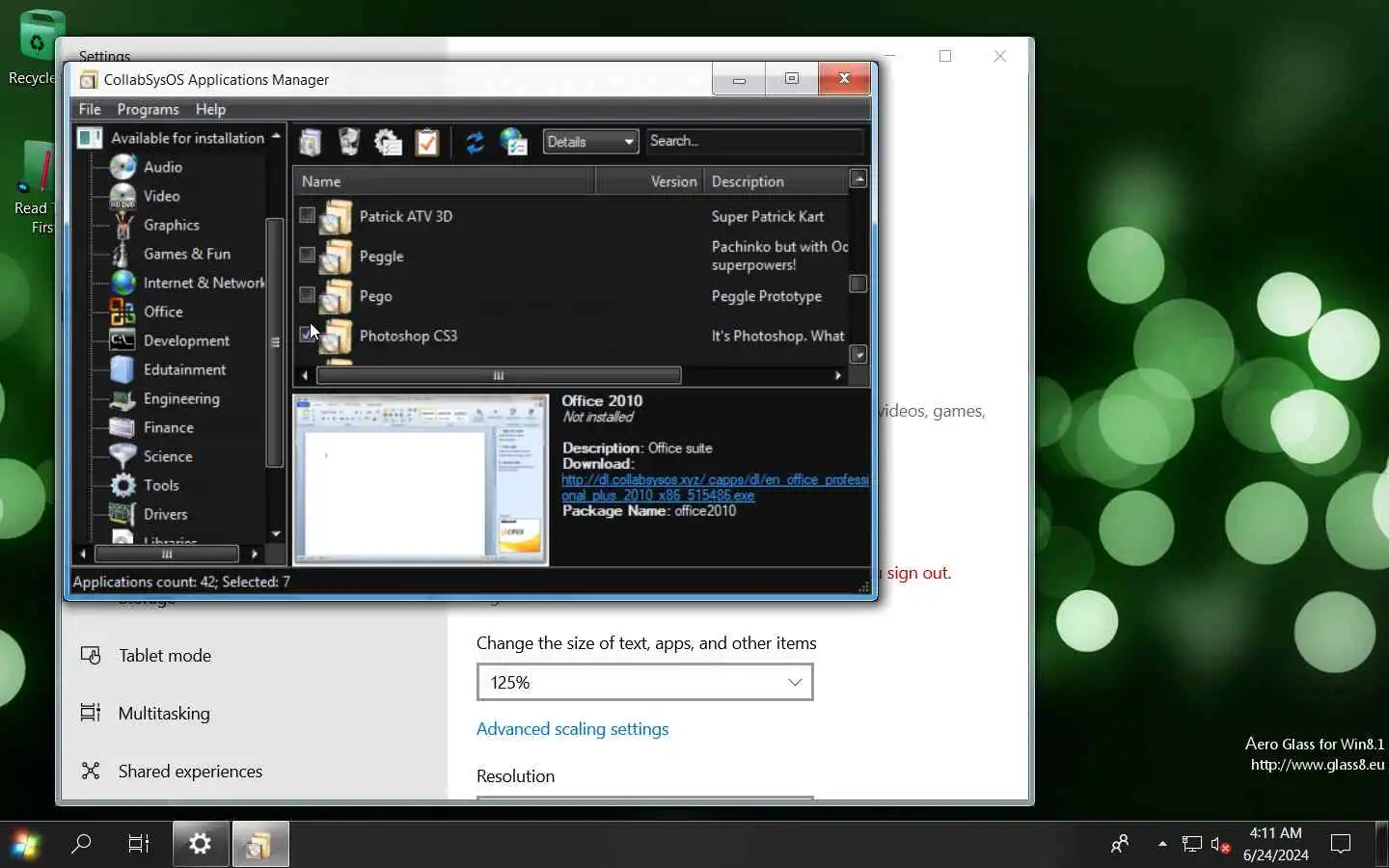
Task: Check the Peggle checkbox
Action: (x=307, y=255)
